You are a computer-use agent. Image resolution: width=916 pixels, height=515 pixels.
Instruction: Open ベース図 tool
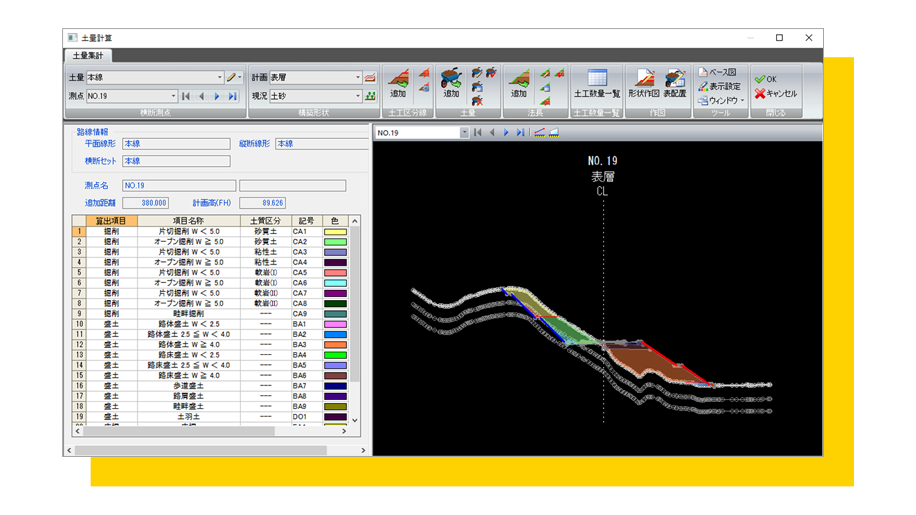tap(717, 72)
